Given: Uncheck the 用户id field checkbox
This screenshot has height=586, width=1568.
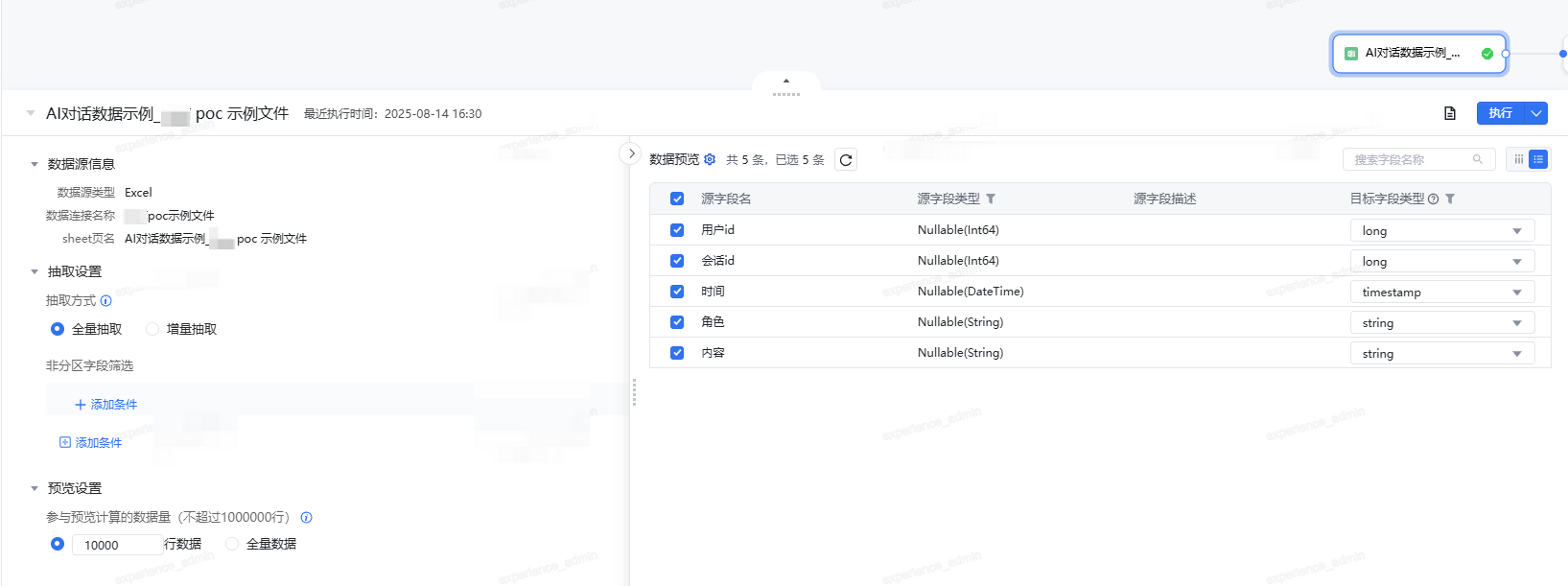Looking at the screenshot, I should point(677,230).
